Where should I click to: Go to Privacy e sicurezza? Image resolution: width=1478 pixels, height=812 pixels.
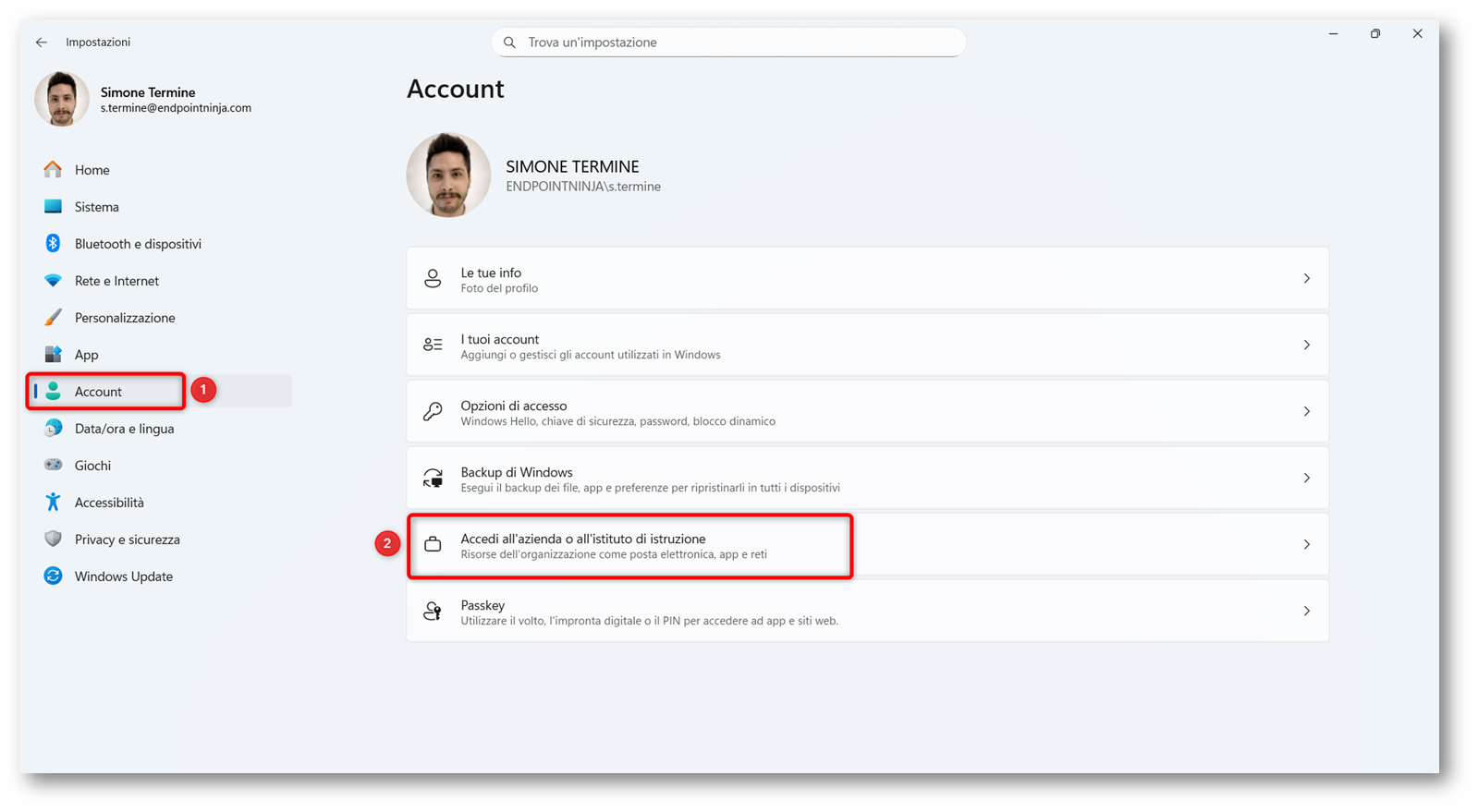pyautogui.click(x=128, y=539)
